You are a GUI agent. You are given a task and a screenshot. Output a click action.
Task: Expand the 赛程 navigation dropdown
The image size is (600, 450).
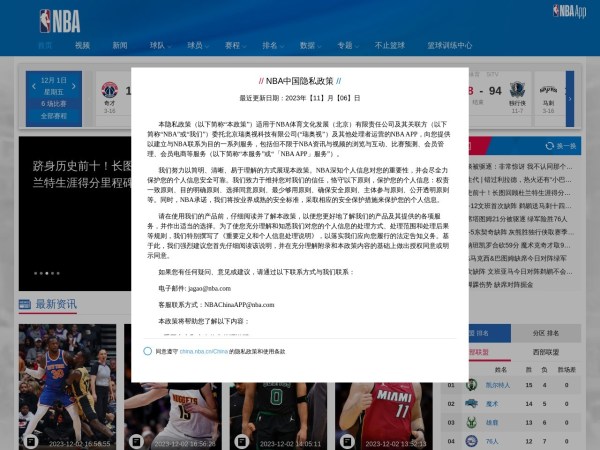tap(234, 45)
